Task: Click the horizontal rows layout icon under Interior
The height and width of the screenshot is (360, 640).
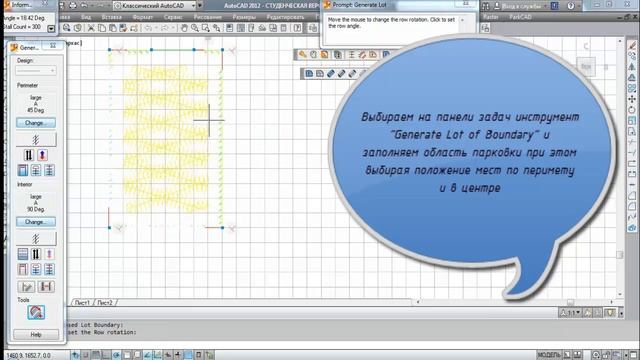Action: point(23,254)
